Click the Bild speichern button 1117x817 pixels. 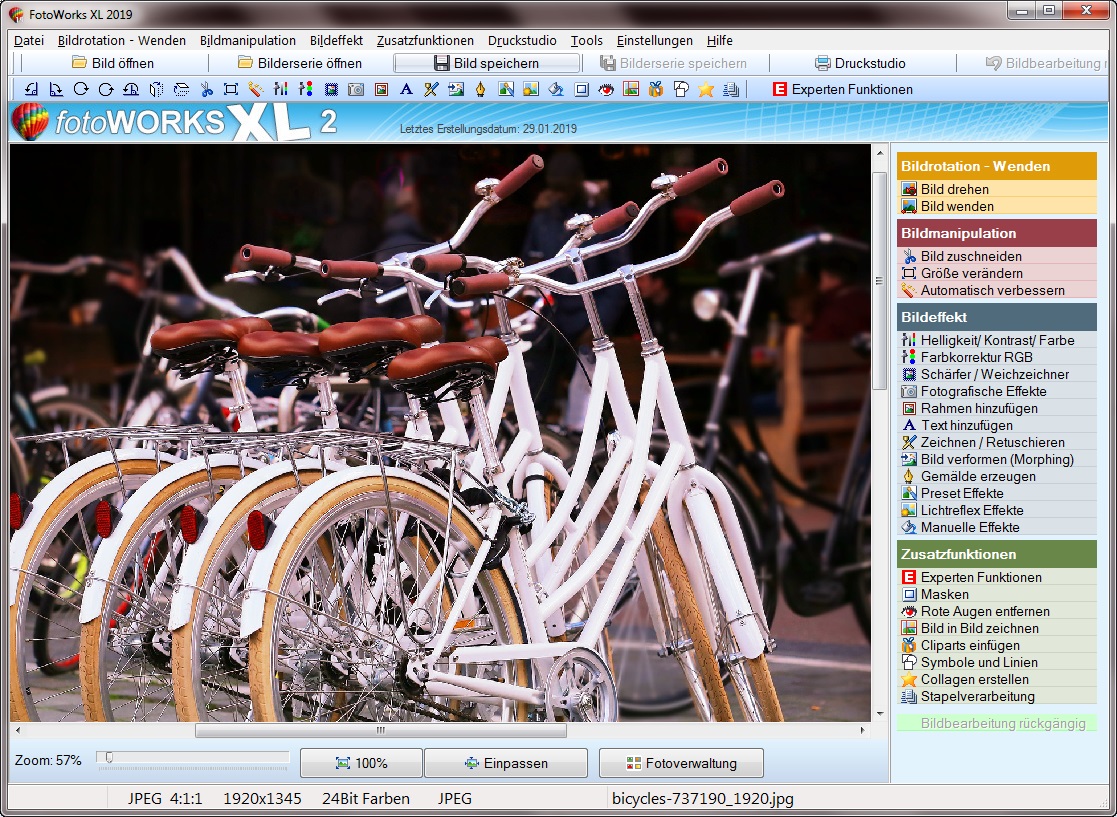pyautogui.click(x=487, y=63)
